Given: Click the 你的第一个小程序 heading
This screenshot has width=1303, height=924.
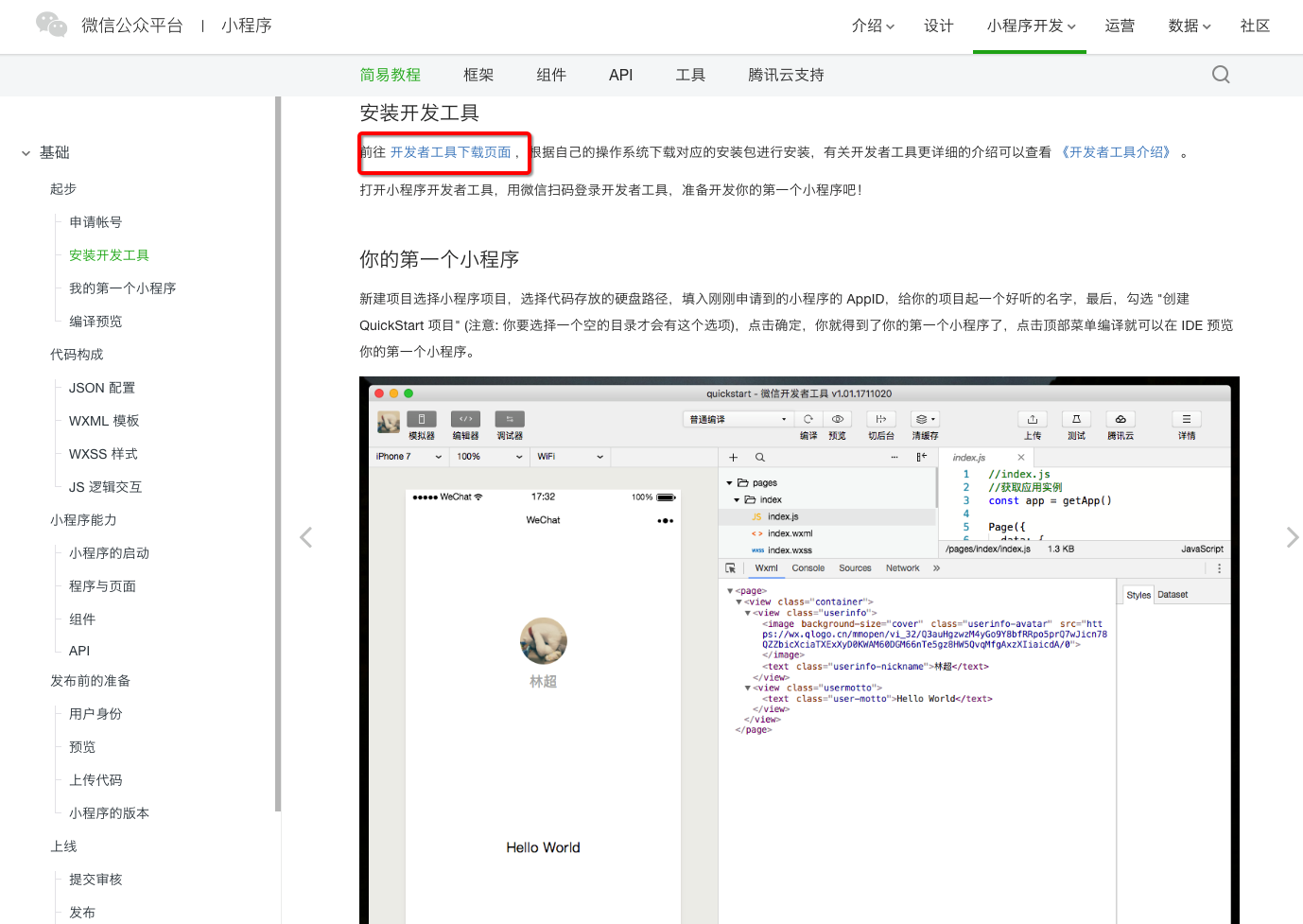Looking at the screenshot, I should click(439, 259).
